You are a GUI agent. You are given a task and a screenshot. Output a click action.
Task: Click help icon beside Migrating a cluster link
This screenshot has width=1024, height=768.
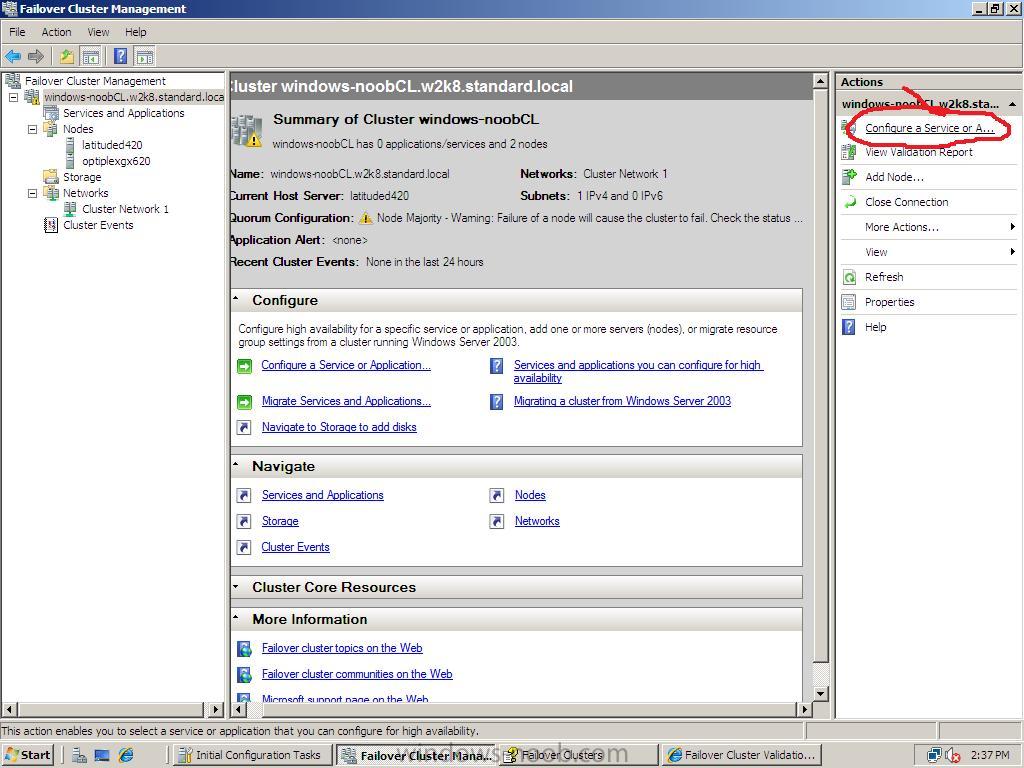point(497,402)
